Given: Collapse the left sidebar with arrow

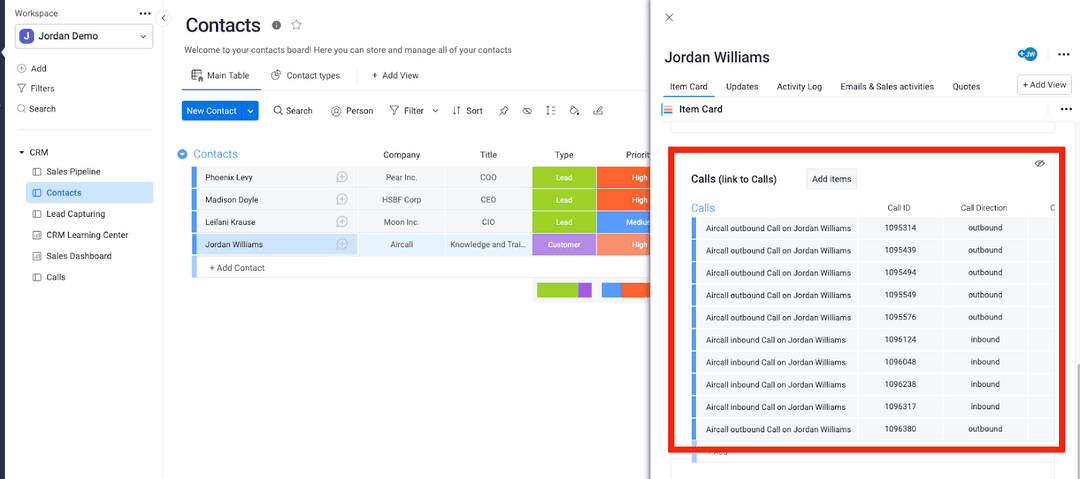Looking at the screenshot, I should tap(164, 18).
